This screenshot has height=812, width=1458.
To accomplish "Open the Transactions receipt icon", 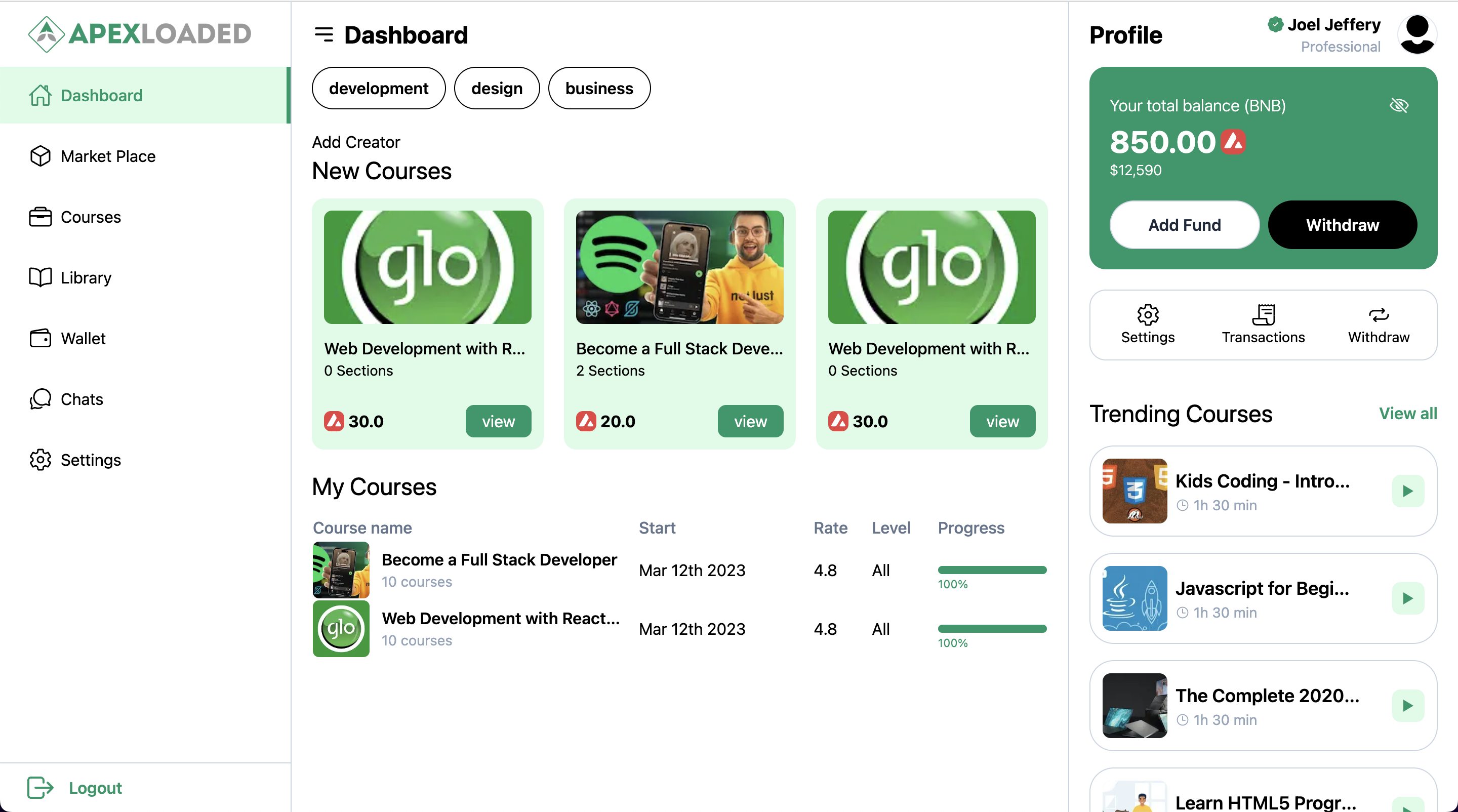I will coord(1263,324).
